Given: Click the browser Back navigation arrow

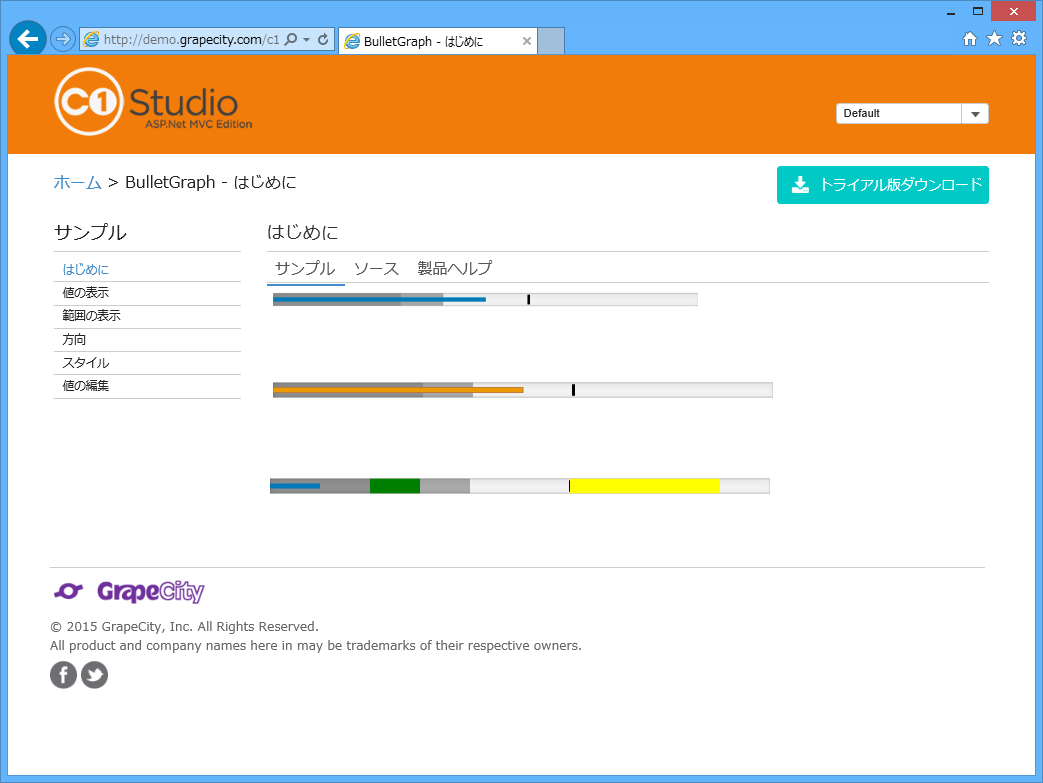Looking at the screenshot, I should point(27,38).
